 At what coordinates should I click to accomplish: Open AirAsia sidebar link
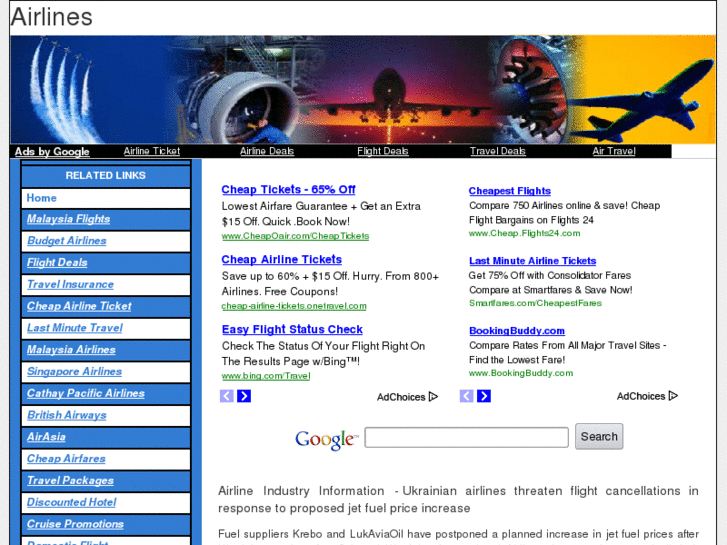(46, 437)
